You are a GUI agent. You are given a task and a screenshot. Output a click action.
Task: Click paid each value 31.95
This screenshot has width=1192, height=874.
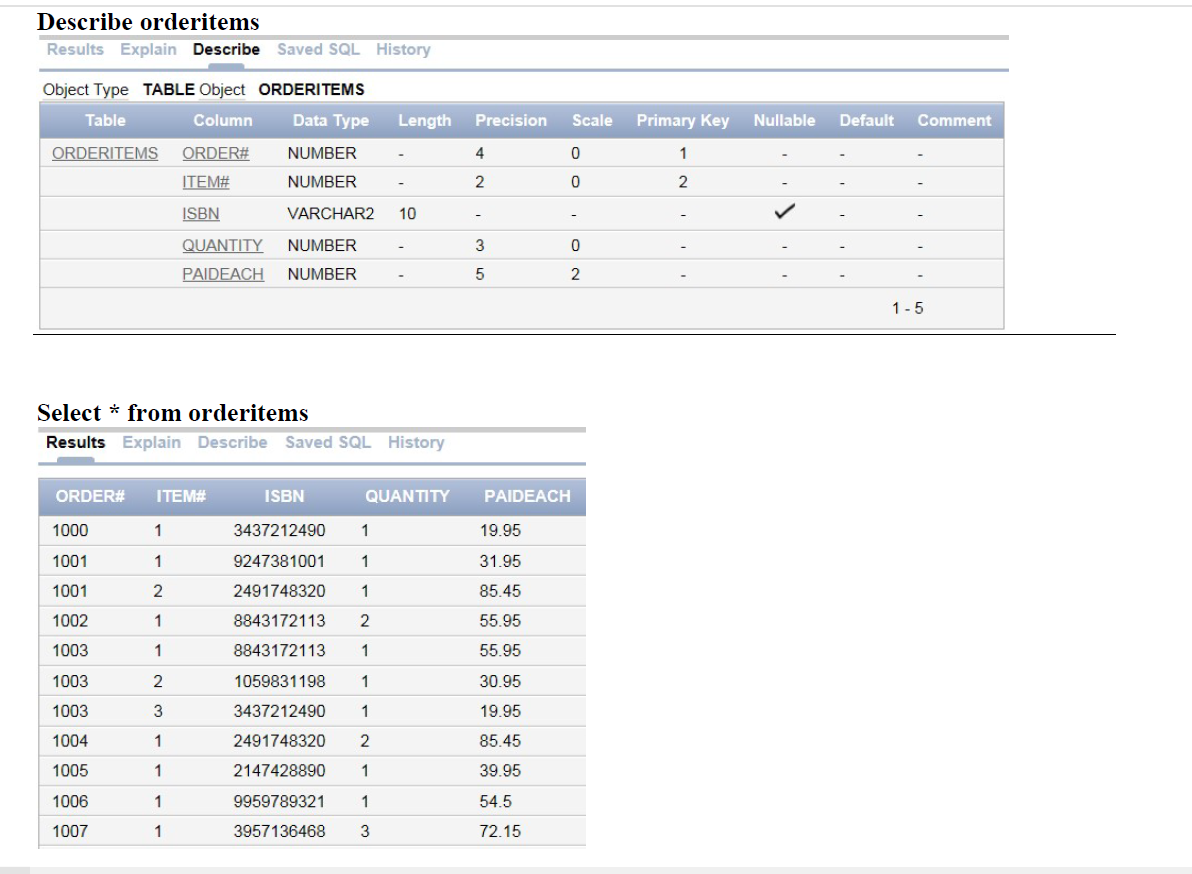coord(500,562)
